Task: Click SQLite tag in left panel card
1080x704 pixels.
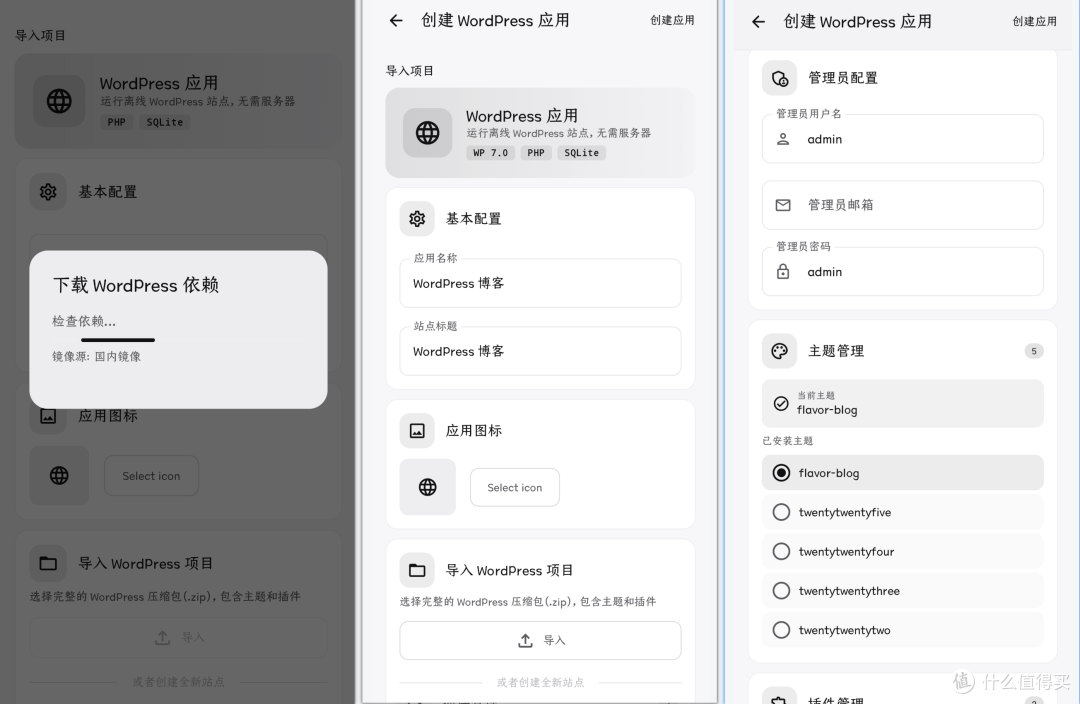Action: 165,123
